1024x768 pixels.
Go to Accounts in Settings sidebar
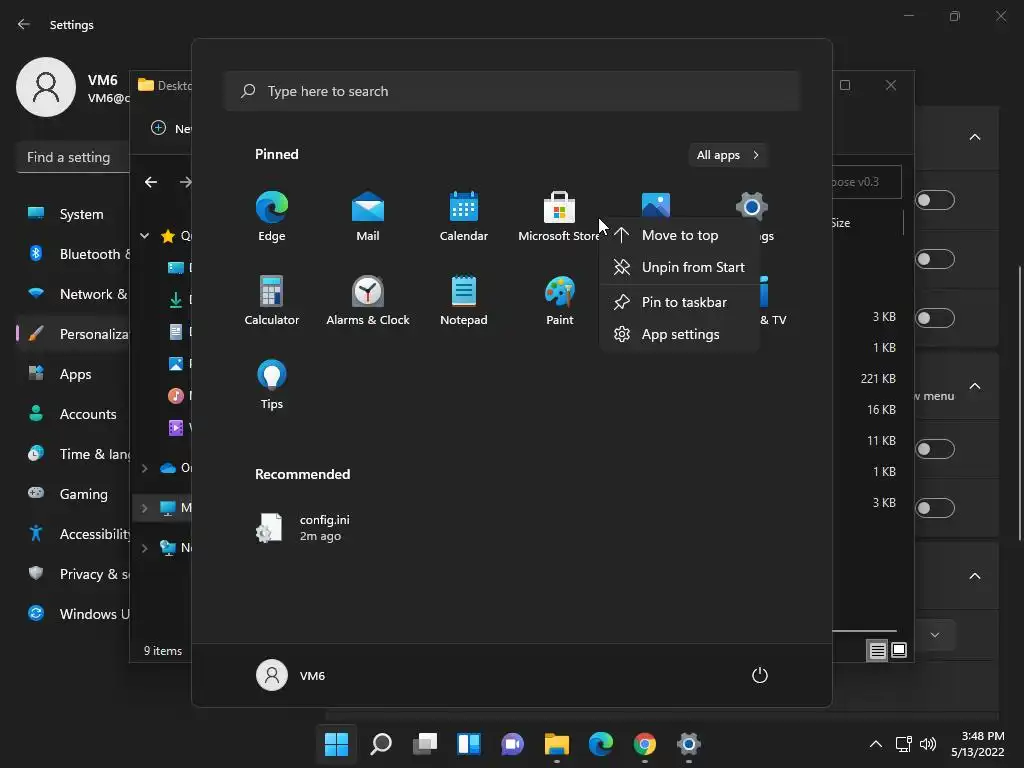[x=72, y=414]
